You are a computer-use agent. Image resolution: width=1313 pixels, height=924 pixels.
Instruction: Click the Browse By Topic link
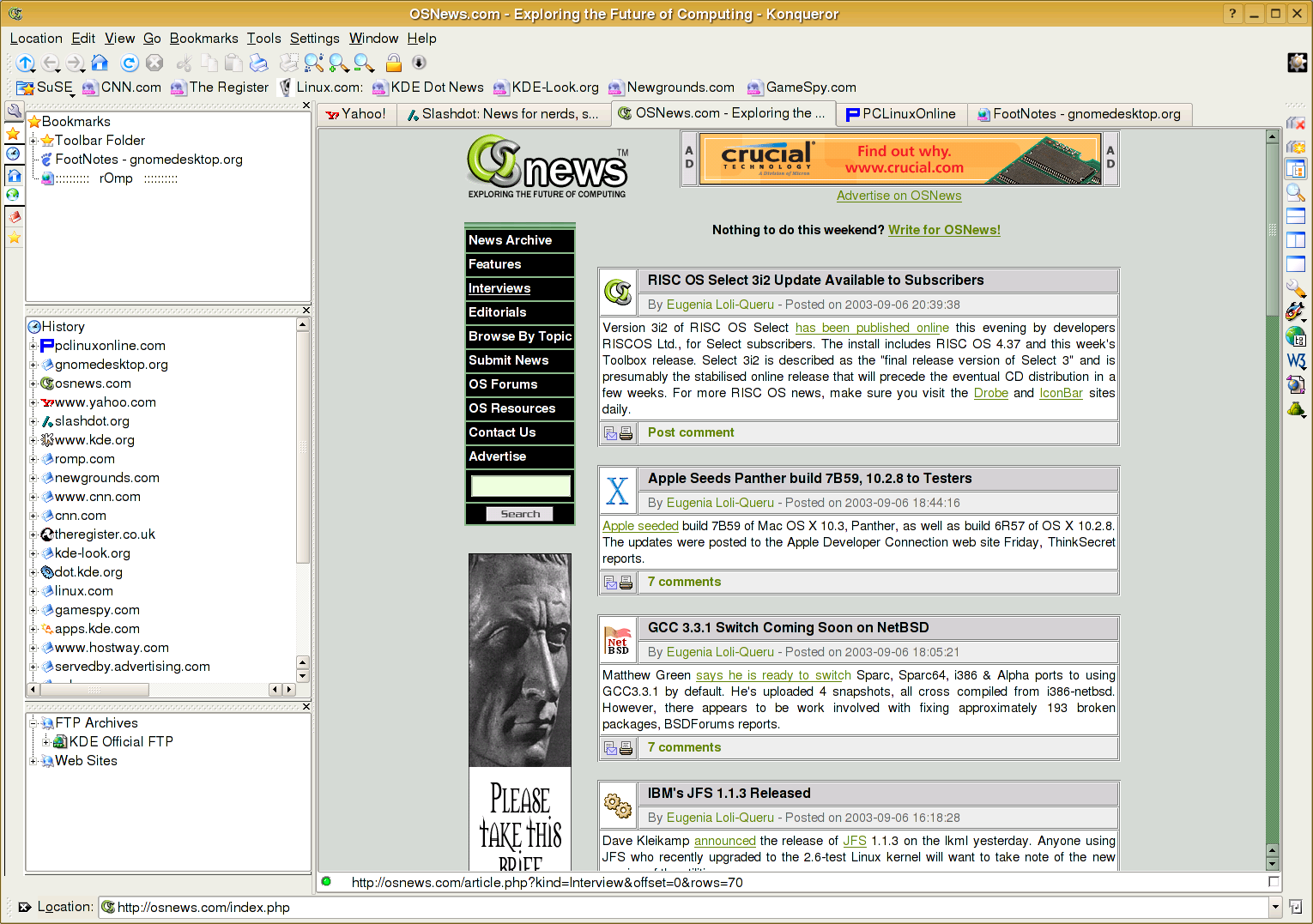tap(520, 336)
